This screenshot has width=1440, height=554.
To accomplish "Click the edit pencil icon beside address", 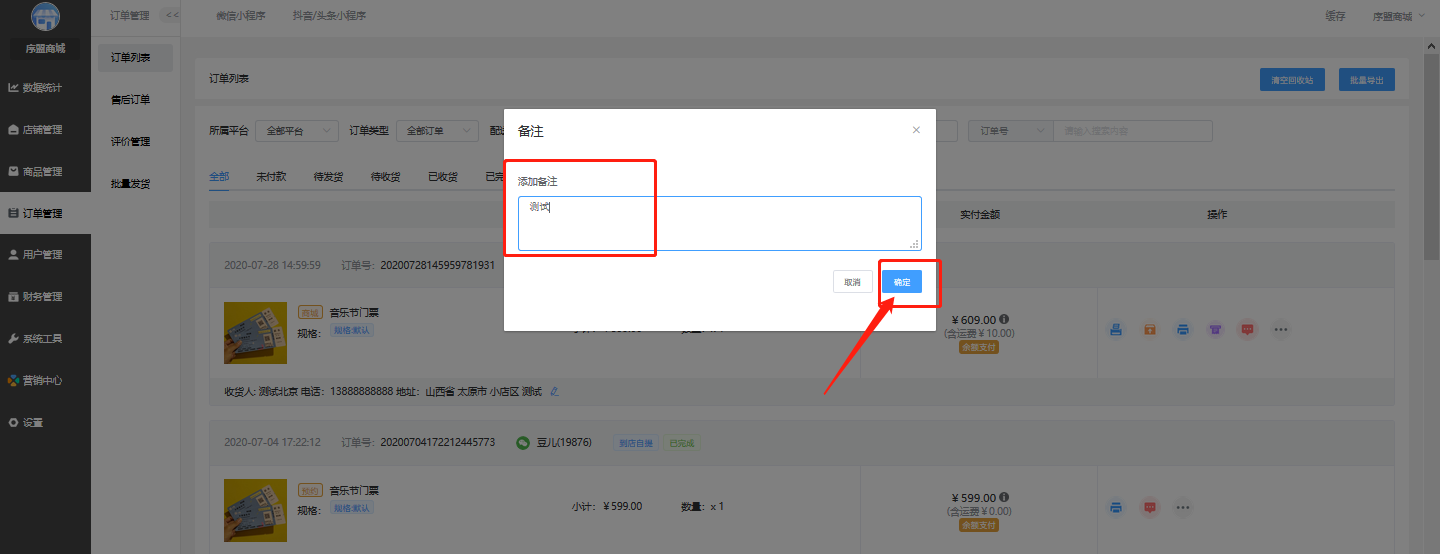I will pos(555,391).
